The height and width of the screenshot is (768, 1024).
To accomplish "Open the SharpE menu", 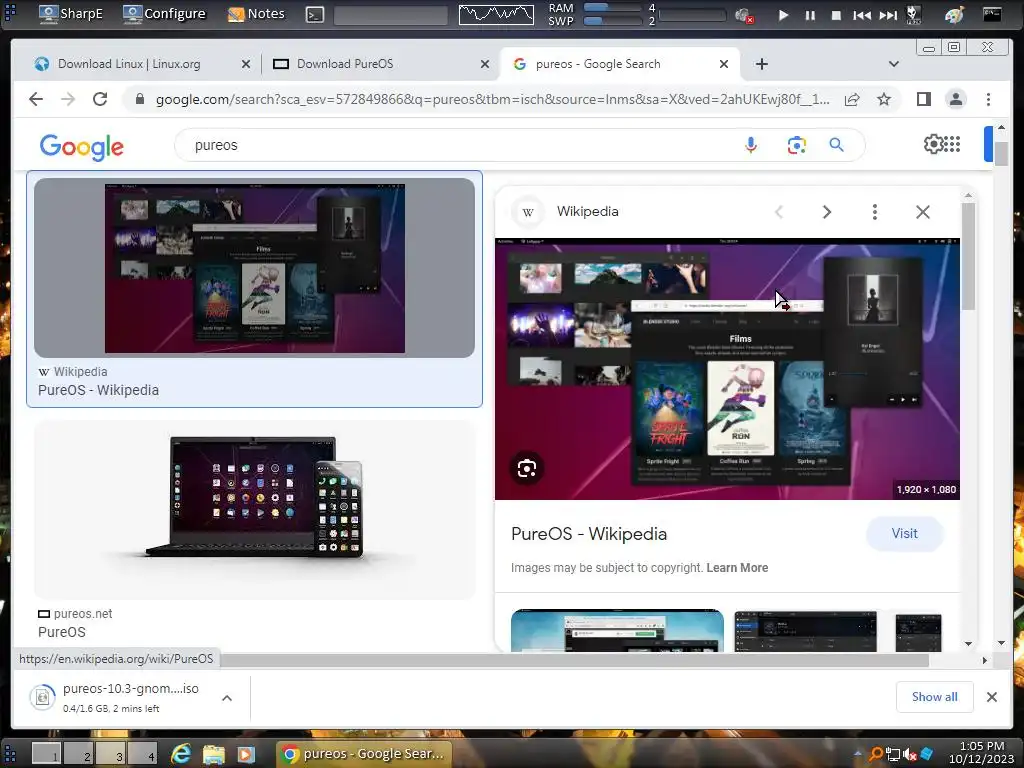I will pos(71,14).
